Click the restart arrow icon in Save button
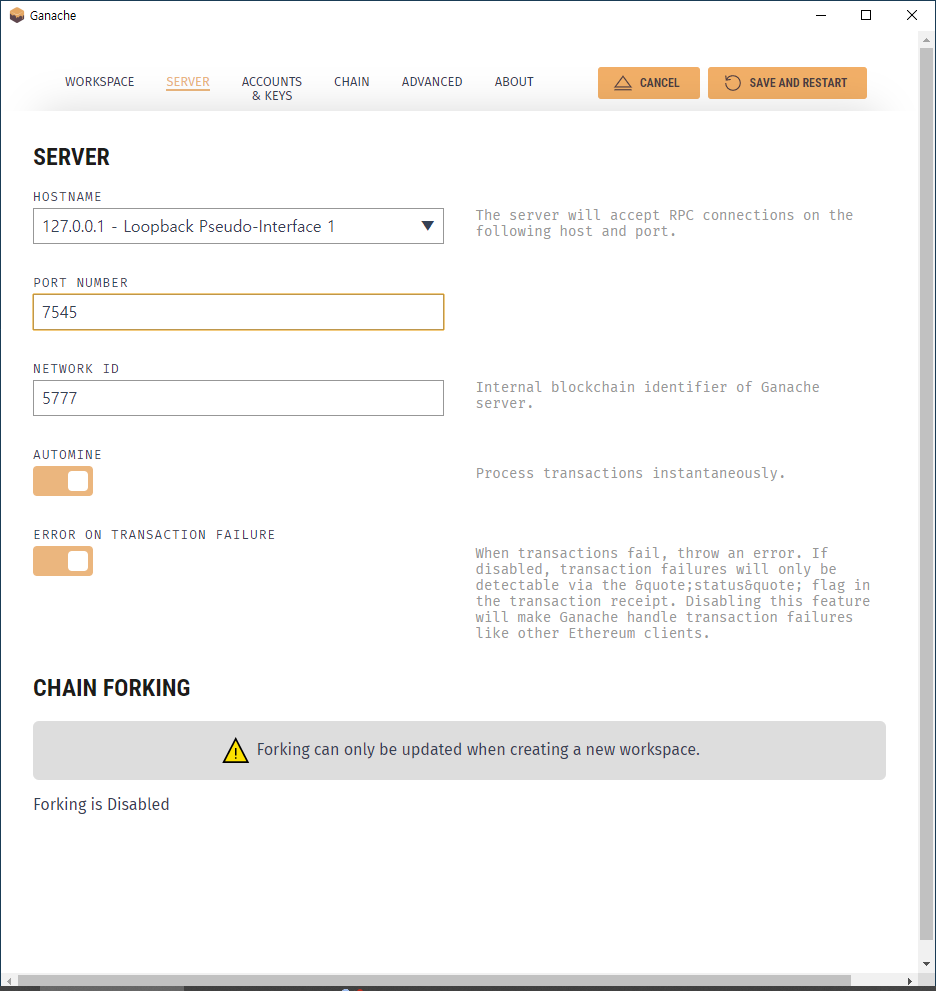936x991 pixels. tap(732, 83)
